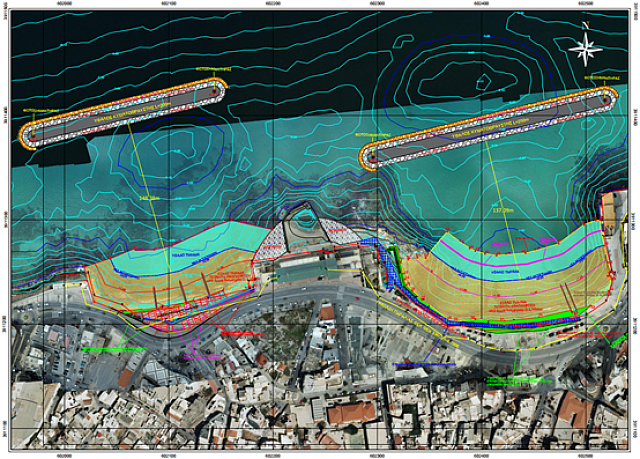
Task: Click the 602400 grid coordinate at top
Action: 481,5
